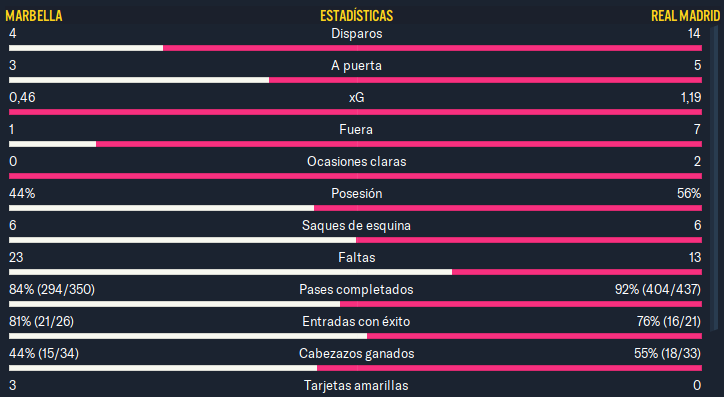Click the Fuera comparison bar

tap(355, 144)
